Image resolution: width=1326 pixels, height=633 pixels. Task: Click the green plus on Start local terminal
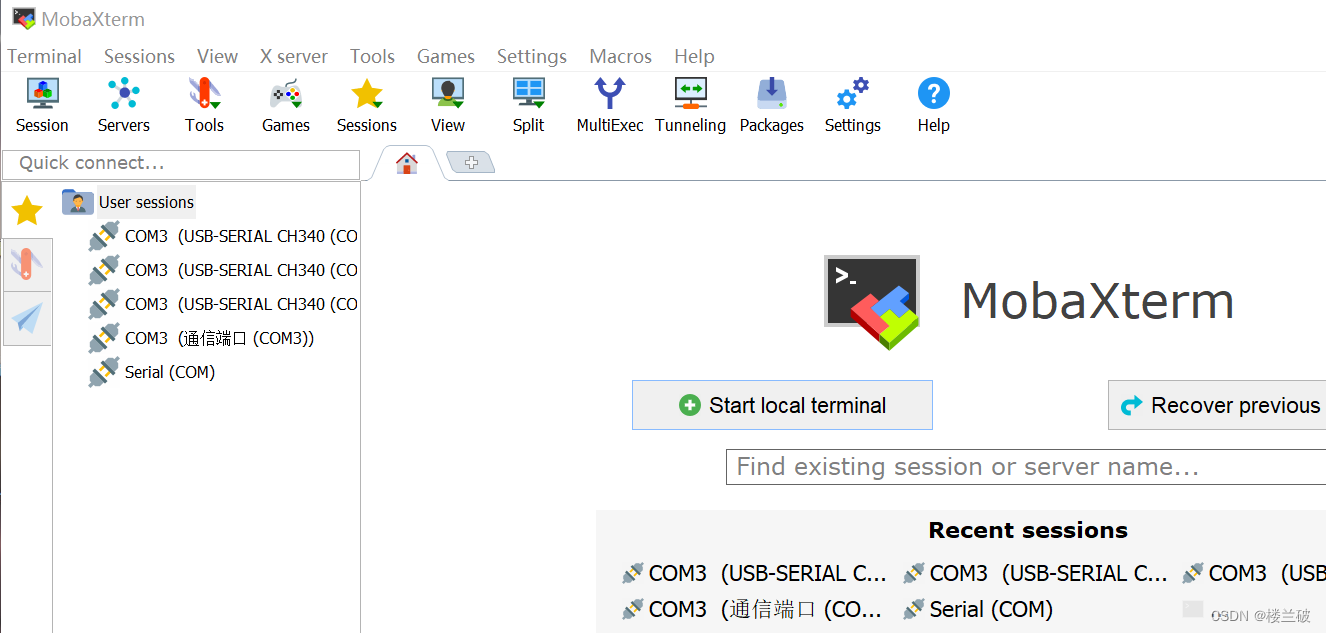(689, 405)
